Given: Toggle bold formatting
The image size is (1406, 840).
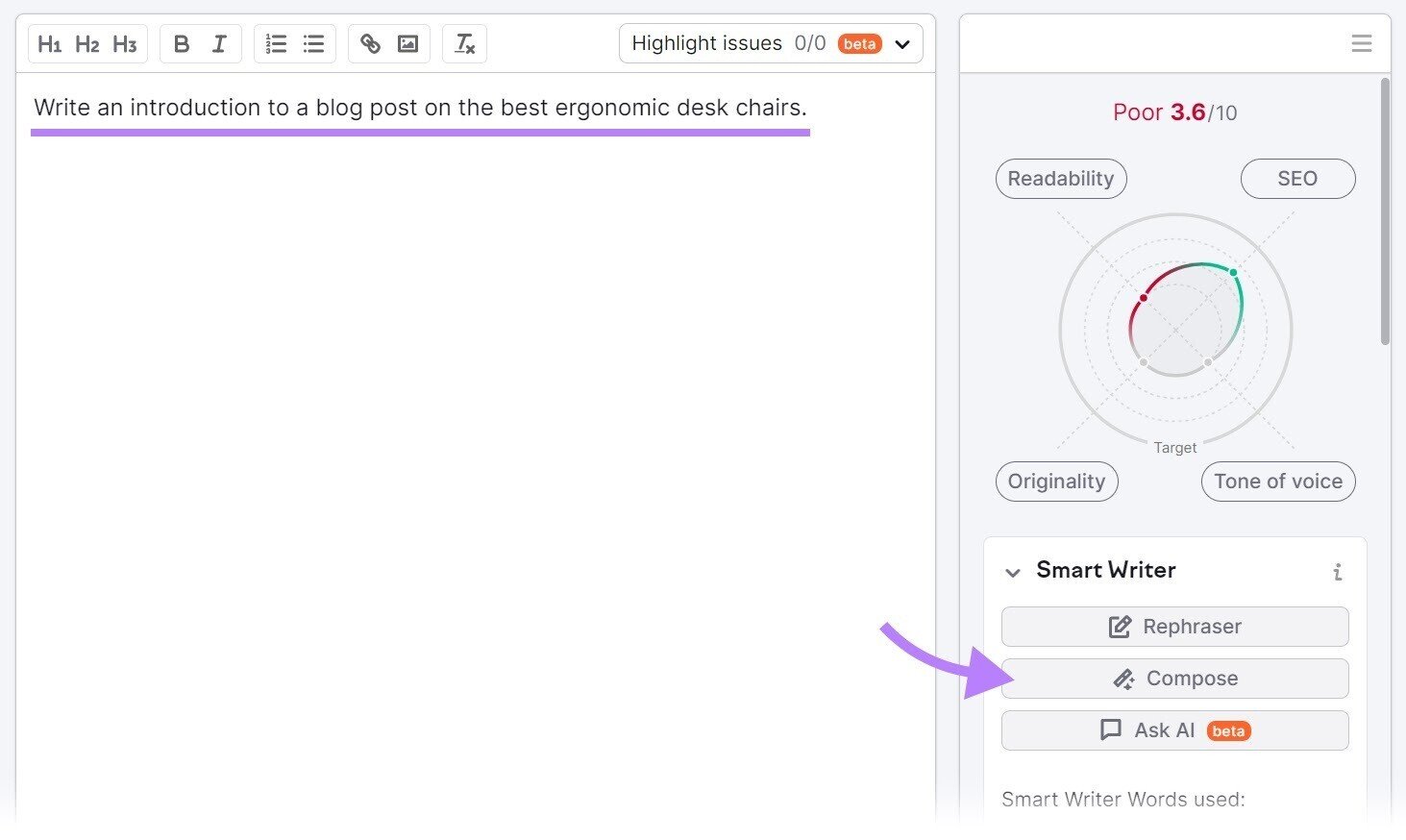Looking at the screenshot, I should pyautogui.click(x=181, y=43).
